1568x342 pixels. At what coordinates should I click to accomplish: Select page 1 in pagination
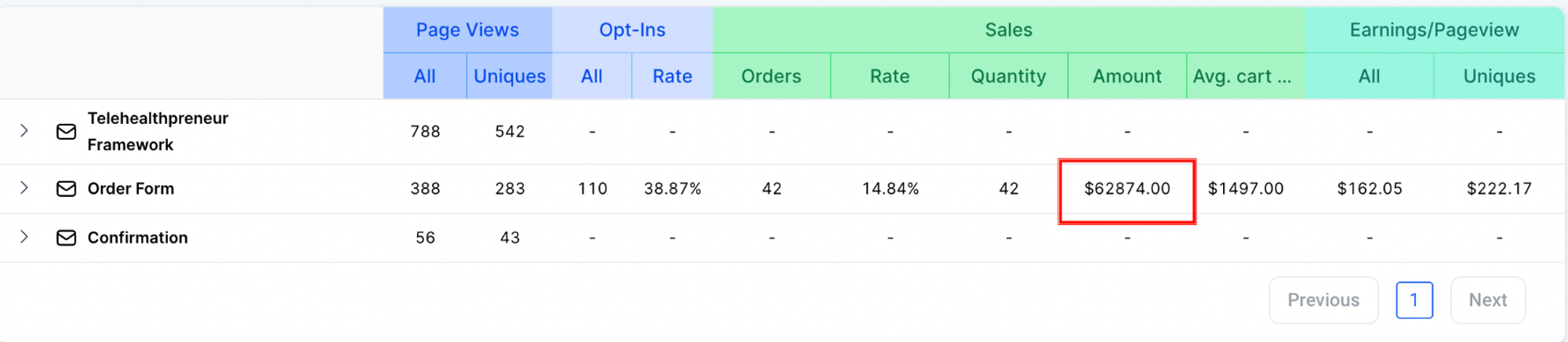[x=1414, y=300]
